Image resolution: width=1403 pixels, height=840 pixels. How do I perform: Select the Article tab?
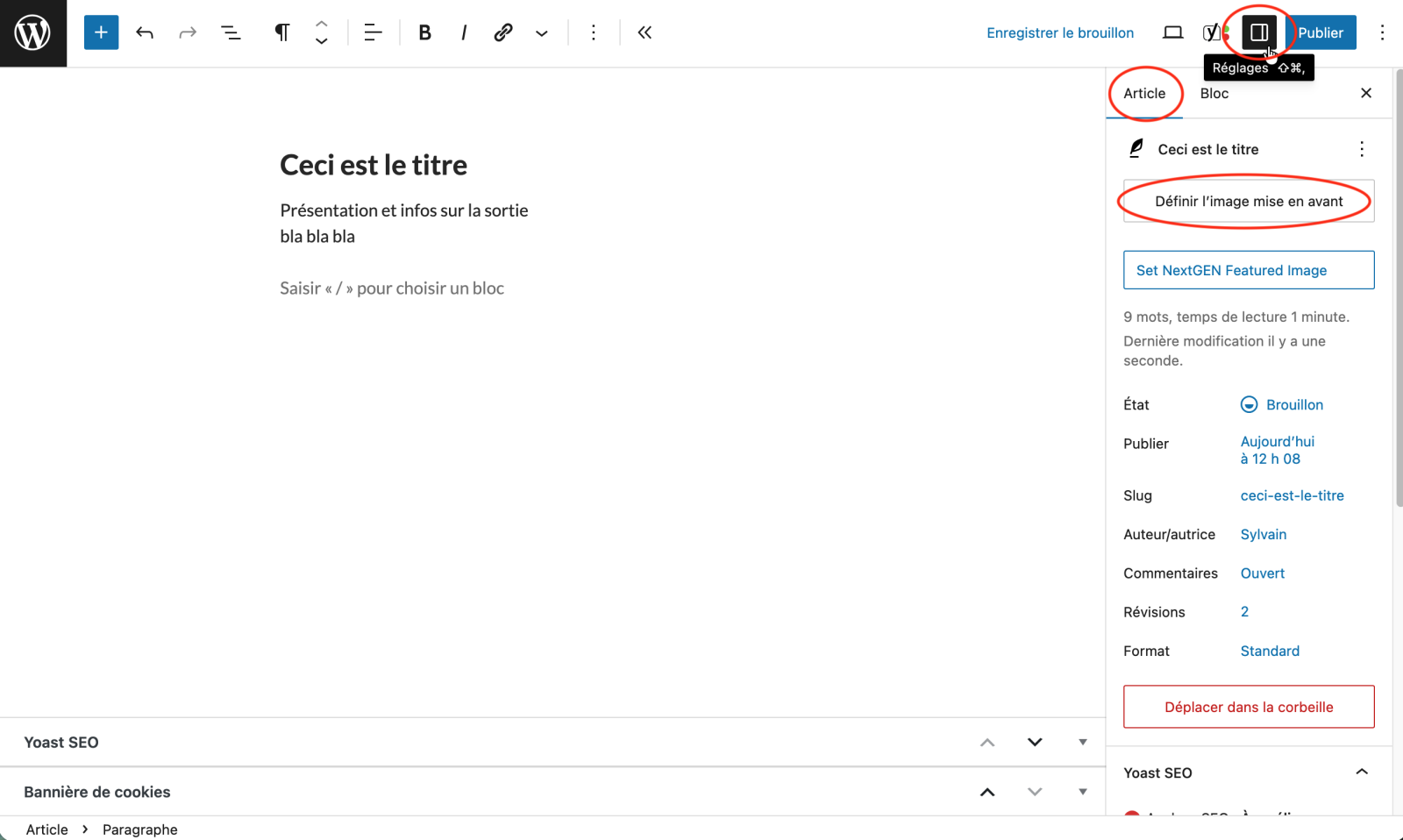coord(1144,93)
